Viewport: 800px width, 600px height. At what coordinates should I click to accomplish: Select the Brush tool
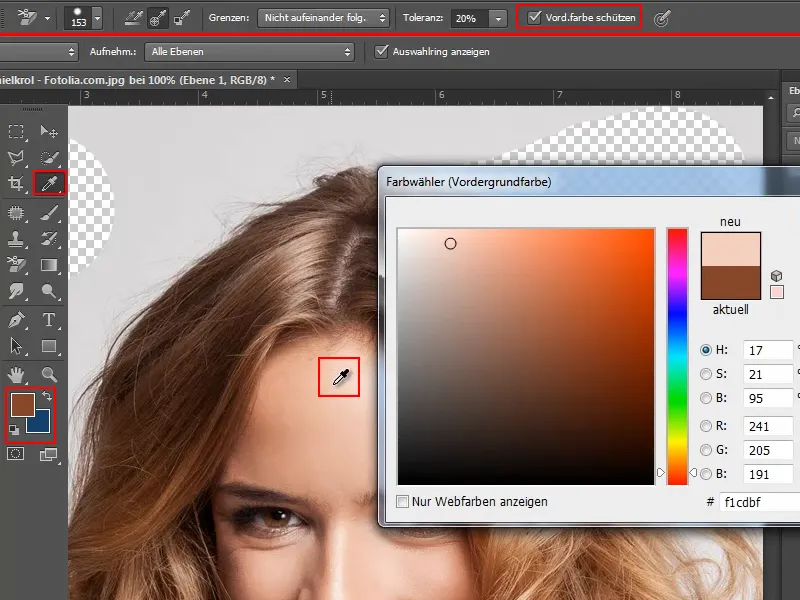49,212
